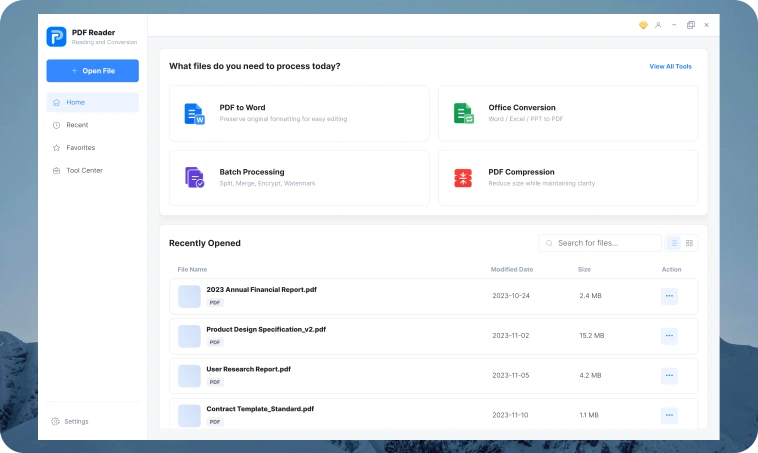The image size is (758, 453).
Task: Click the Favorites star icon
Action: tap(57, 148)
